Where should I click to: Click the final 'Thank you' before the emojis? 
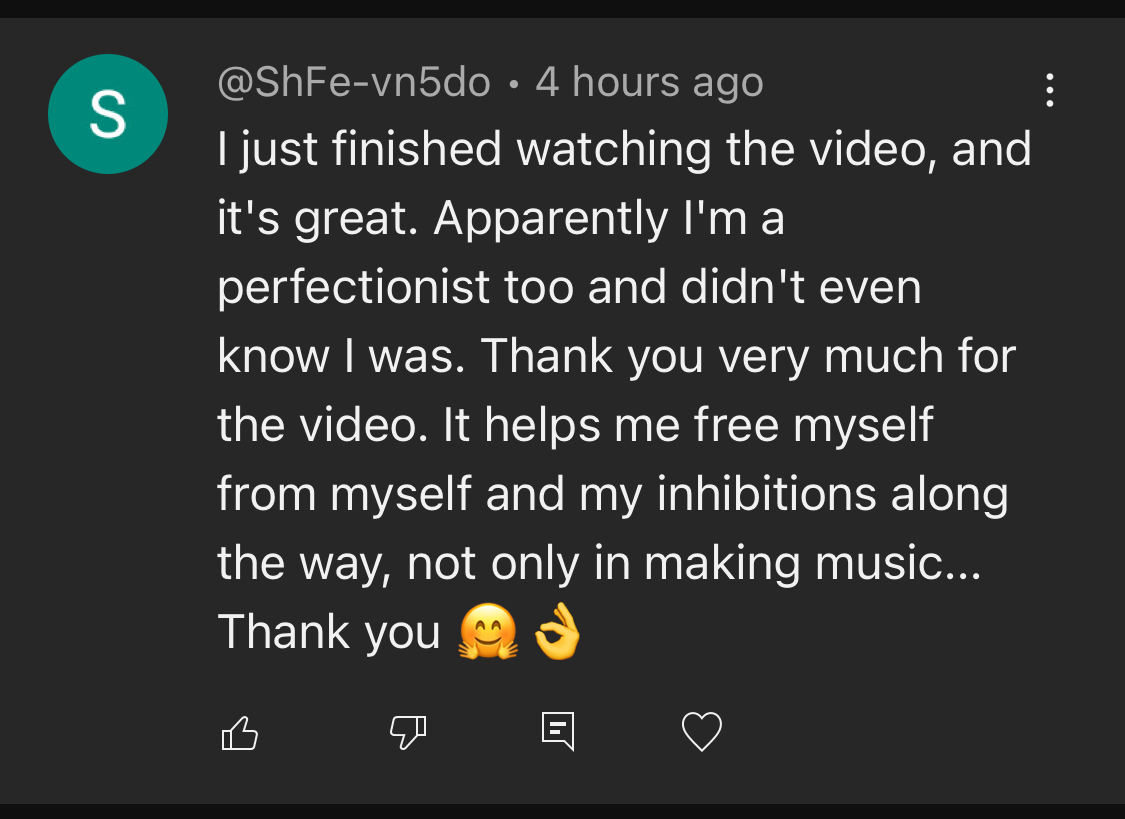(x=329, y=633)
